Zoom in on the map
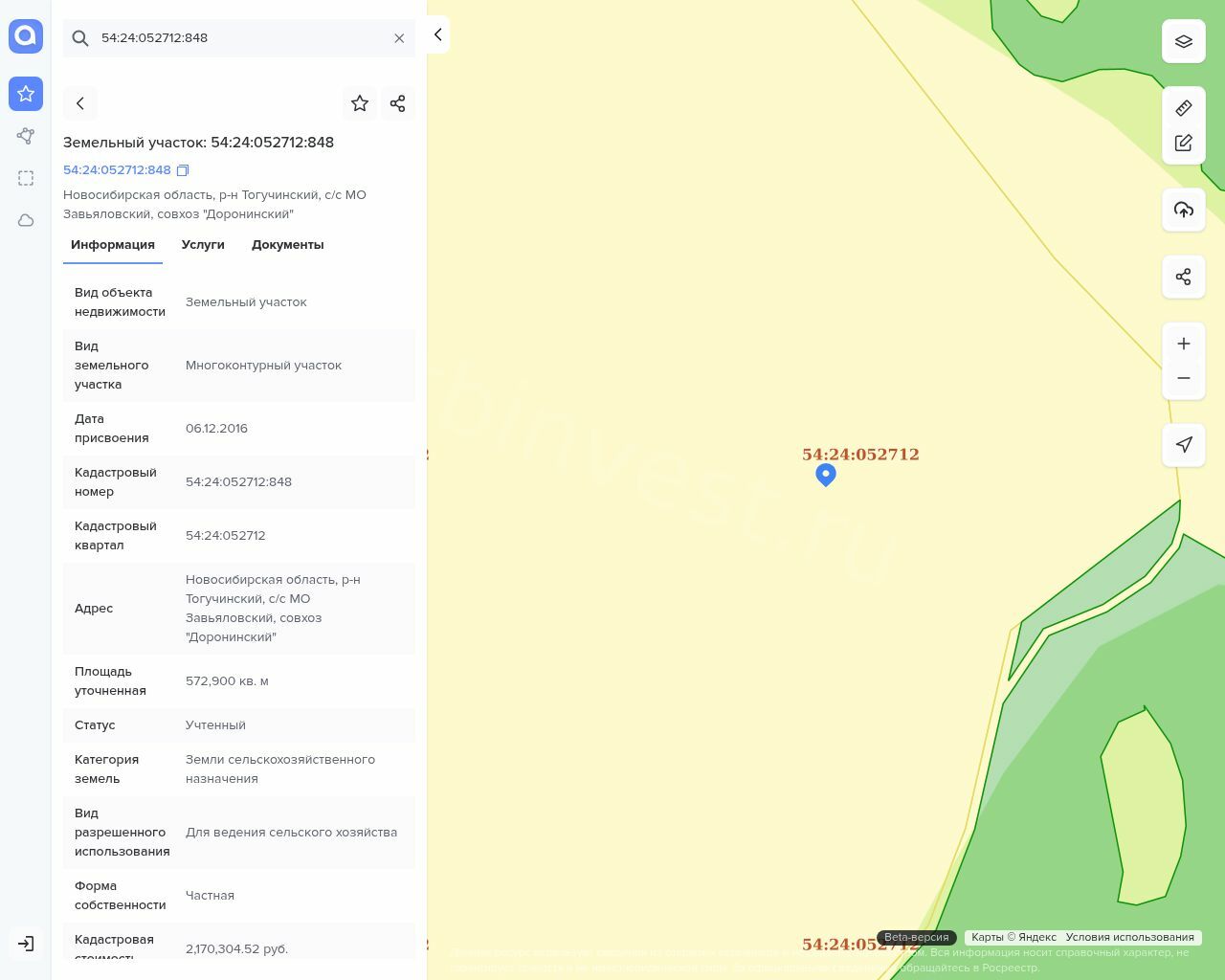This screenshot has width=1225, height=980. pos(1184,344)
